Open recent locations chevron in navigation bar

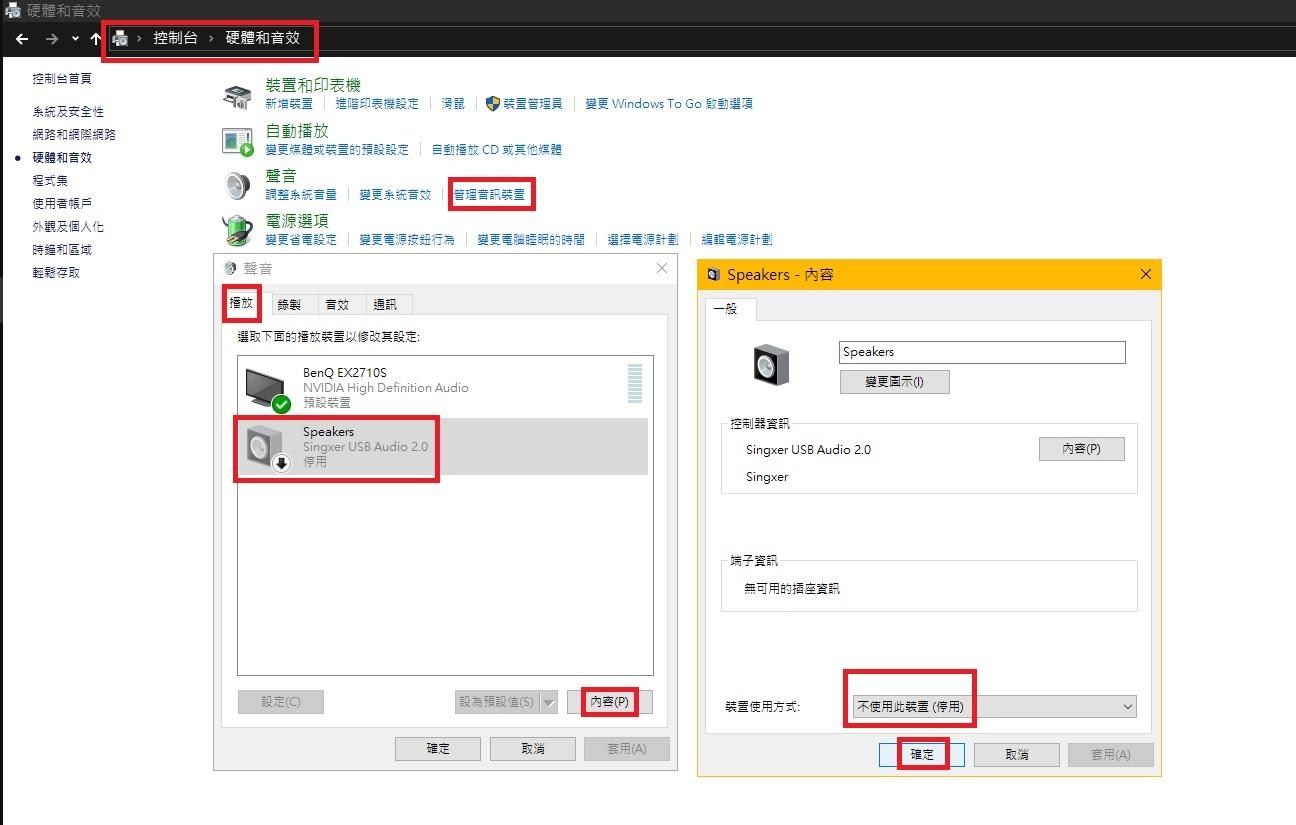point(75,39)
